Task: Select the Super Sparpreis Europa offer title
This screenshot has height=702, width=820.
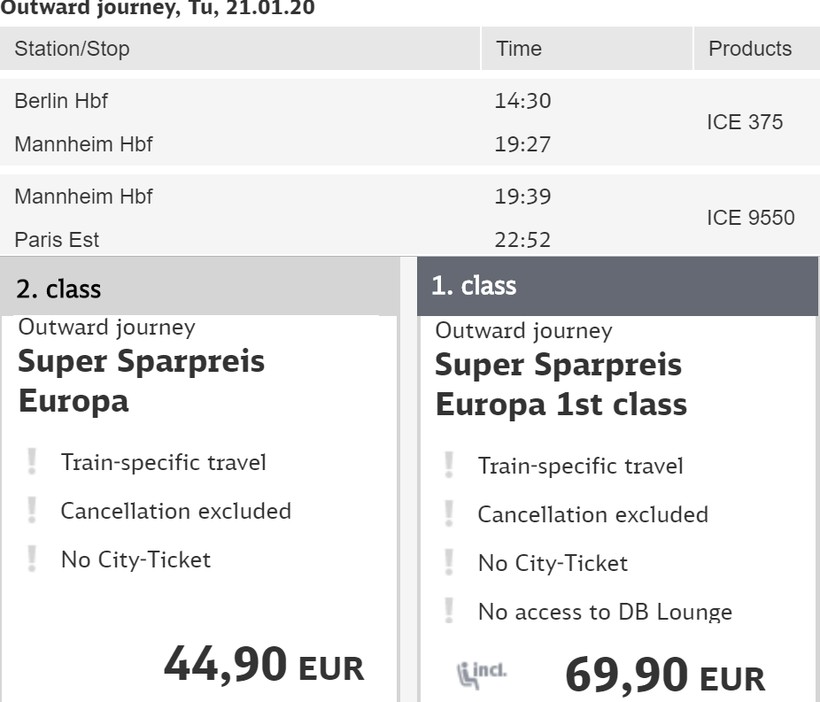Action: tap(141, 380)
